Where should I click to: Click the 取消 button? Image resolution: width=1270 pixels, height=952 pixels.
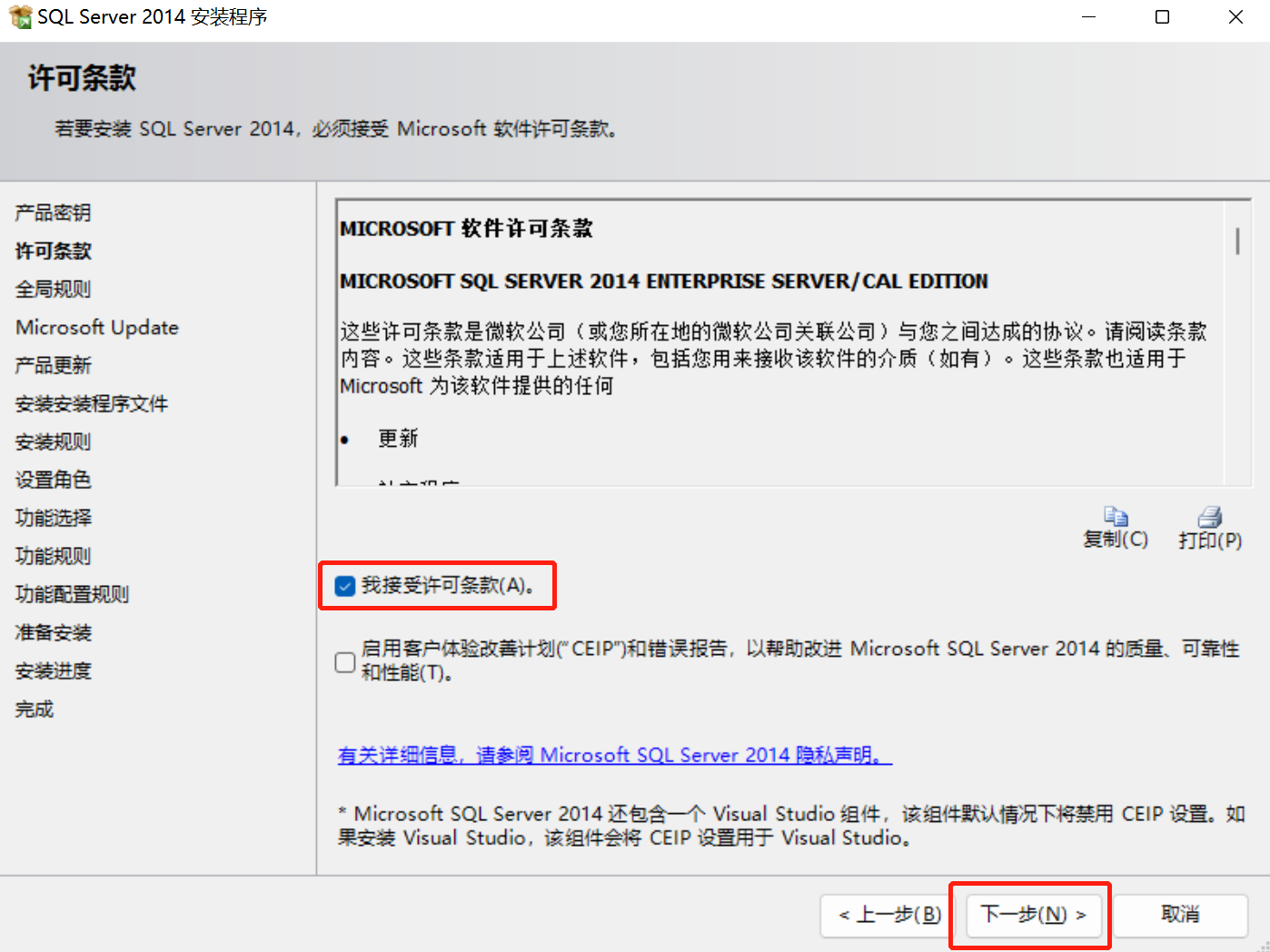pos(1180,915)
